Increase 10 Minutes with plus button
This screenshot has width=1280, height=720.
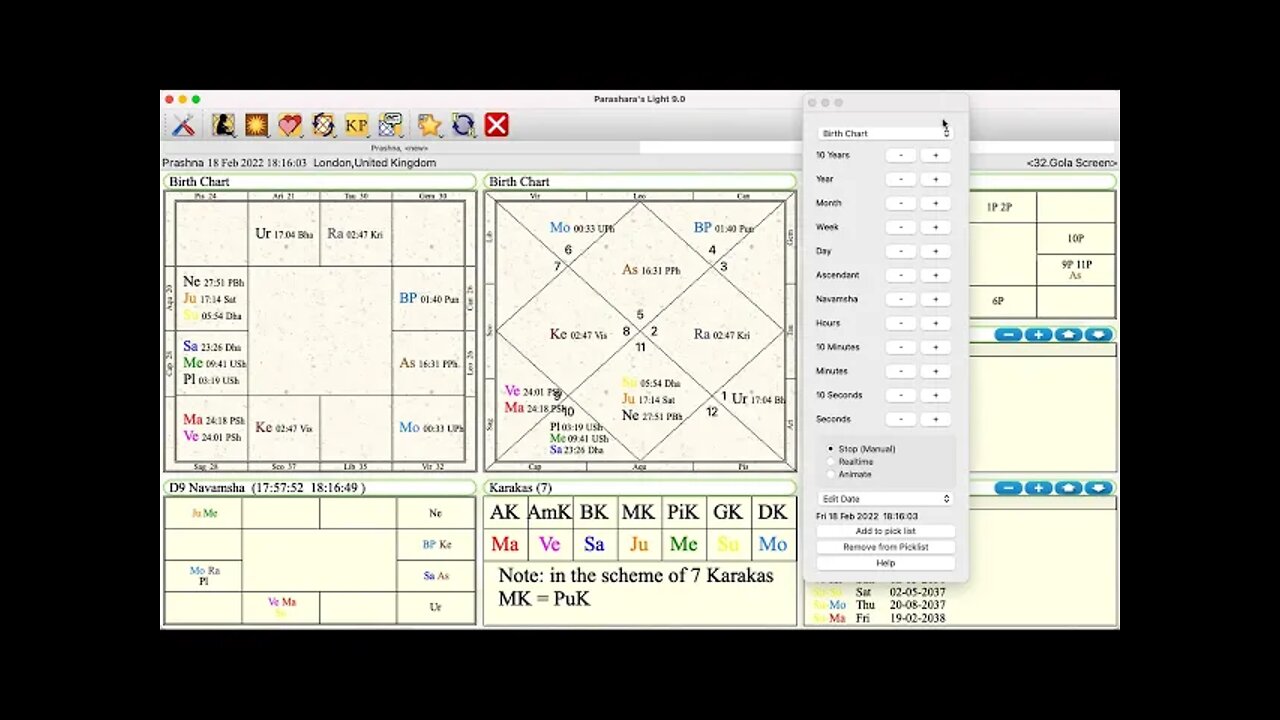[x=936, y=347]
